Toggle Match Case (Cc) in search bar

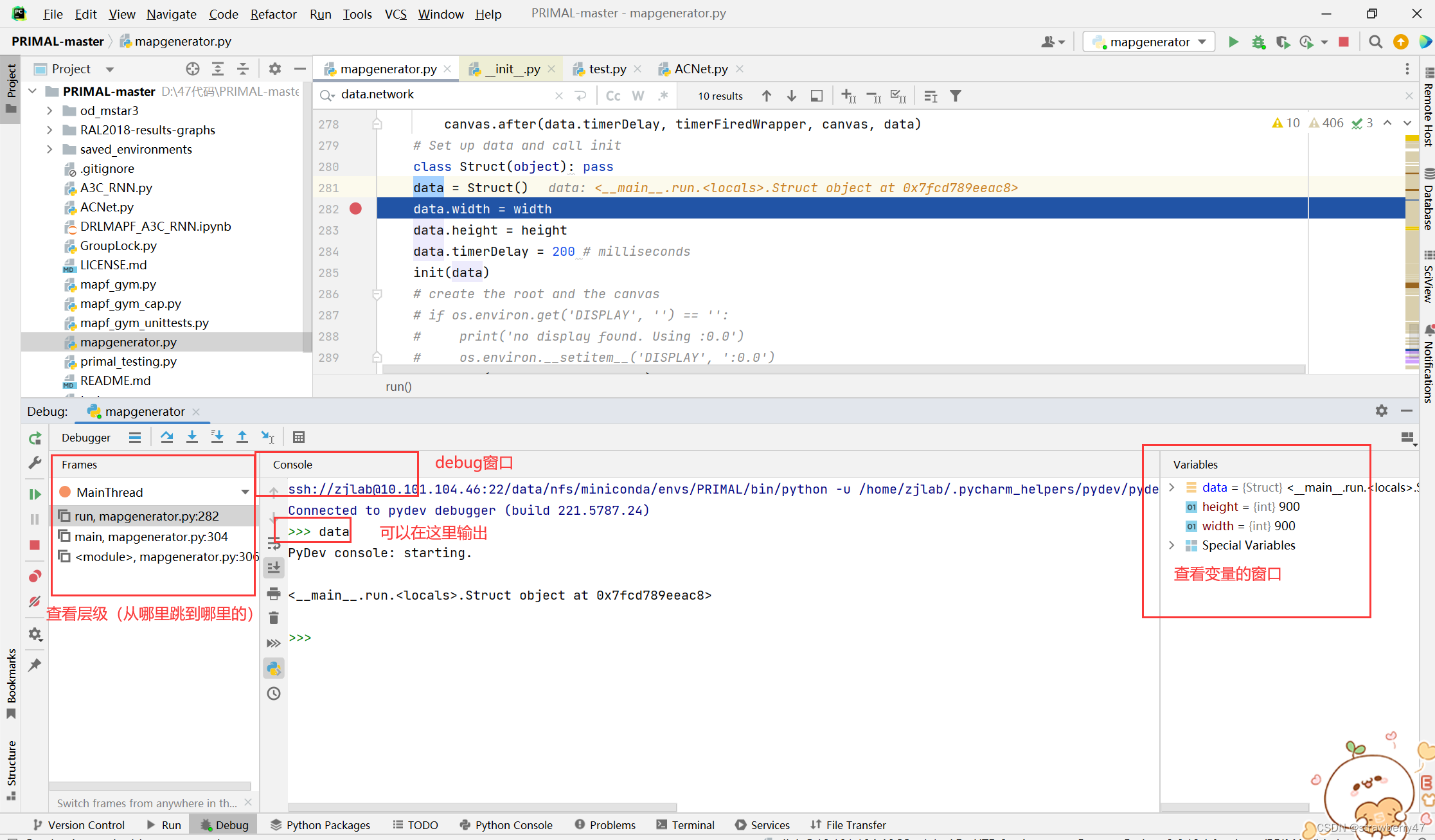[x=613, y=96]
